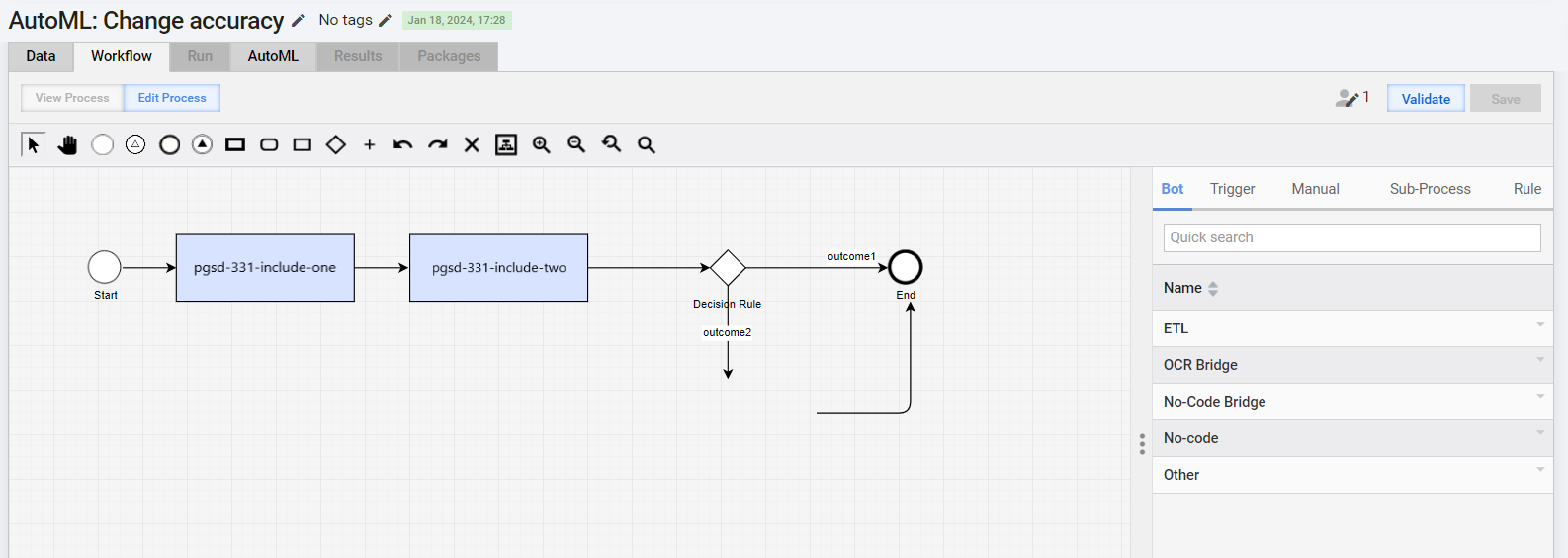Open the Data tab
This screenshot has width=1568, height=558.
tap(41, 56)
